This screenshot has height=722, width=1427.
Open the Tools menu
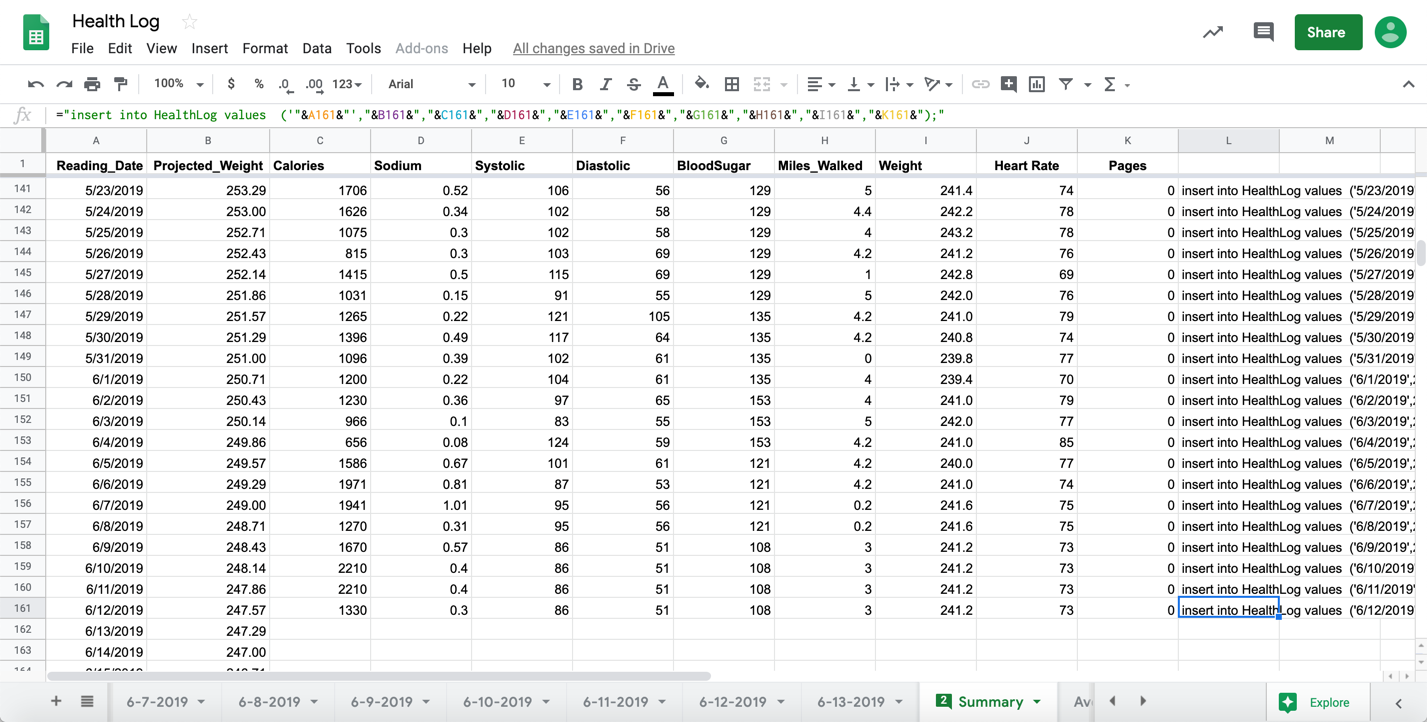pos(363,48)
